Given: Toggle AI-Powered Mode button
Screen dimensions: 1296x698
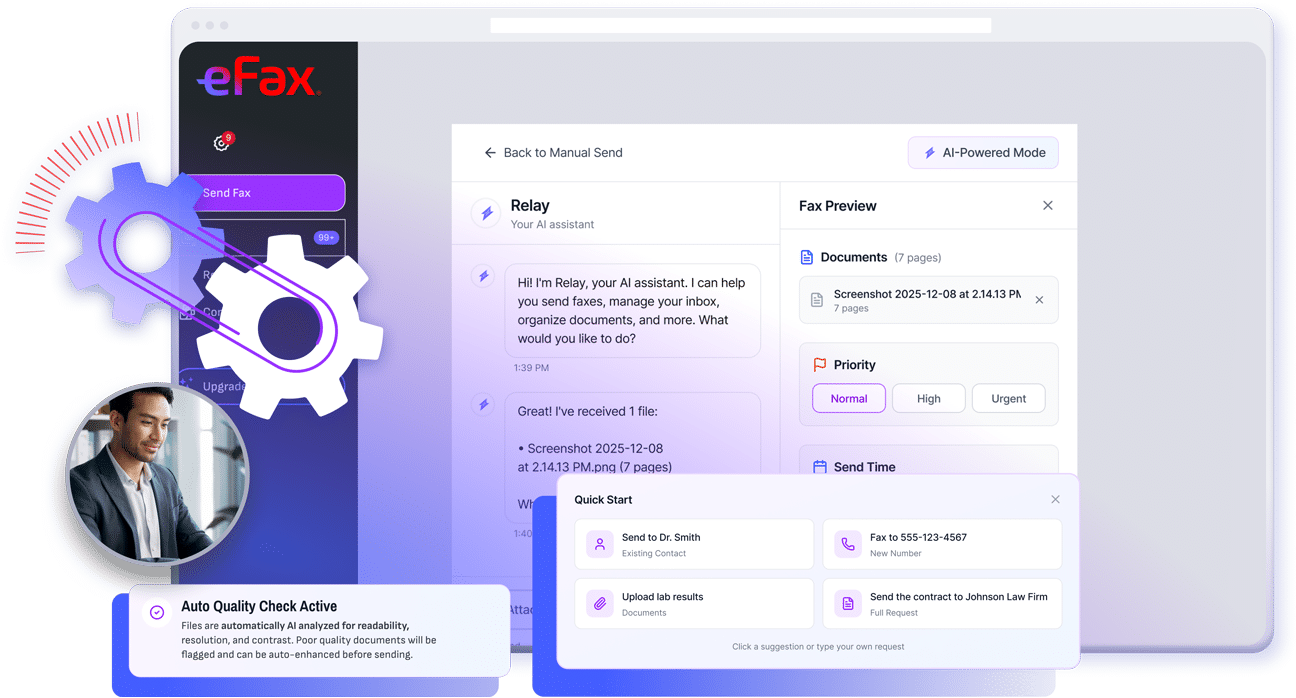Looking at the screenshot, I should point(983,153).
